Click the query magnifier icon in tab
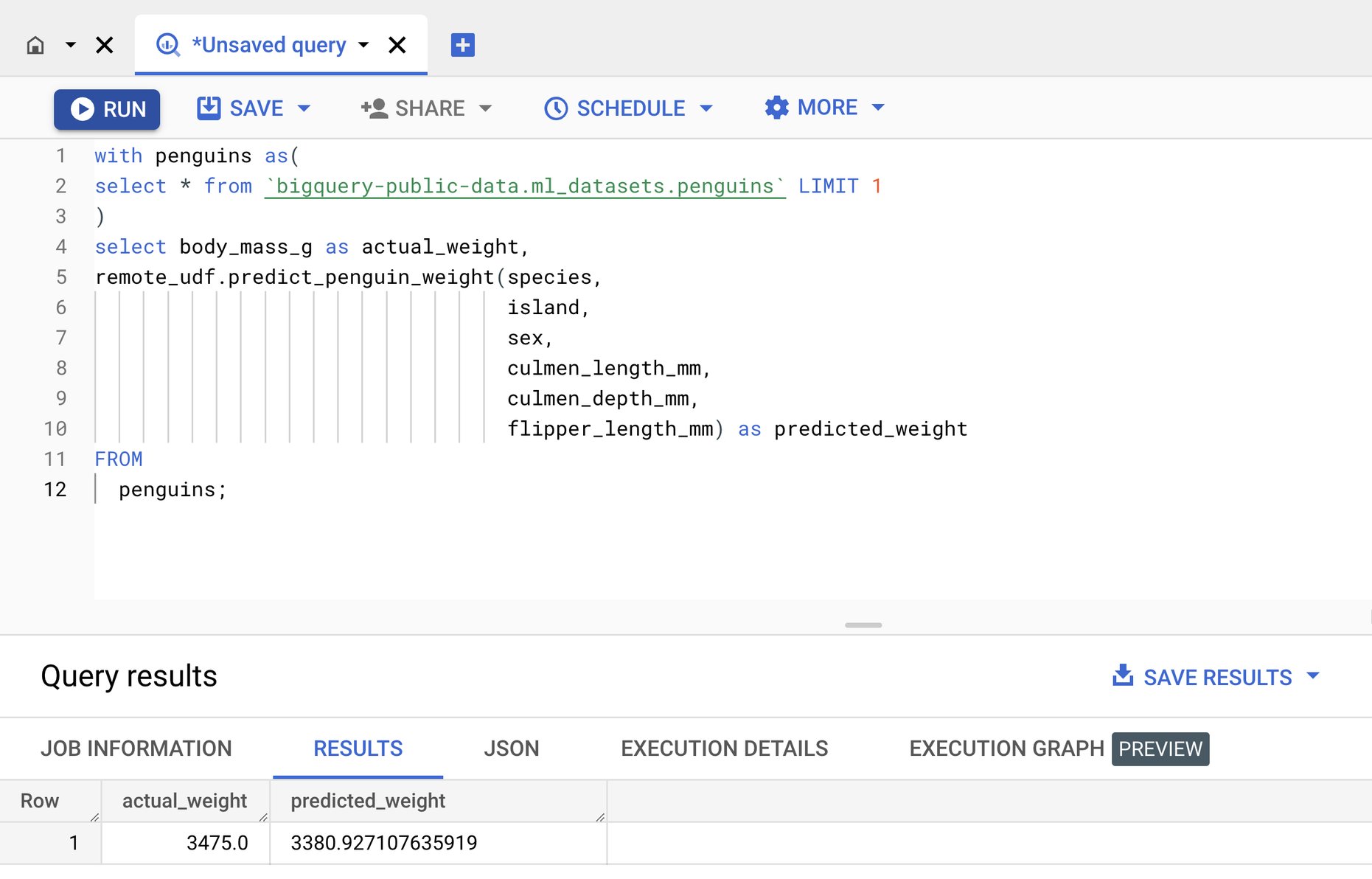The image size is (1372, 879). [x=168, y=45]
